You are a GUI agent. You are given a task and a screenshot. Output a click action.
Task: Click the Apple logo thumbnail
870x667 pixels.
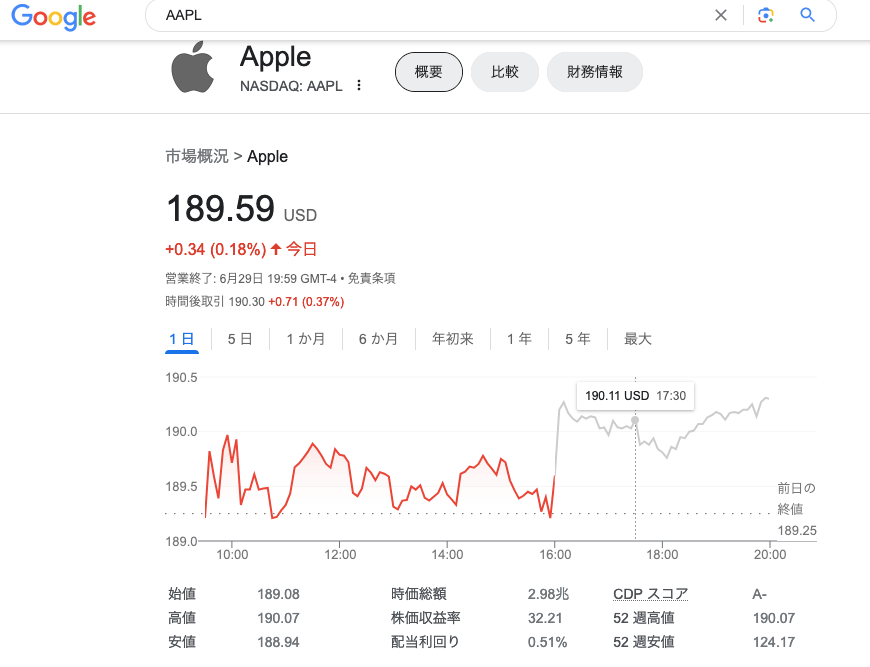(x=193, y=68)
